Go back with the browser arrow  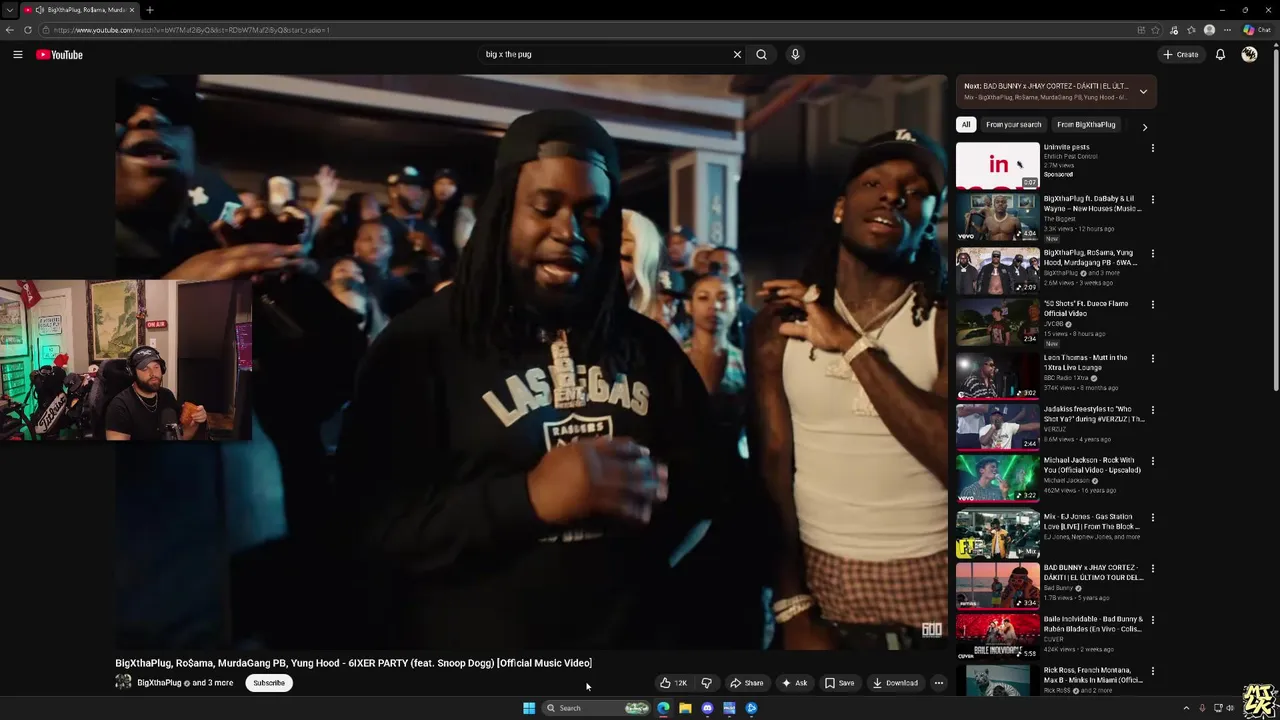point(9,30)
